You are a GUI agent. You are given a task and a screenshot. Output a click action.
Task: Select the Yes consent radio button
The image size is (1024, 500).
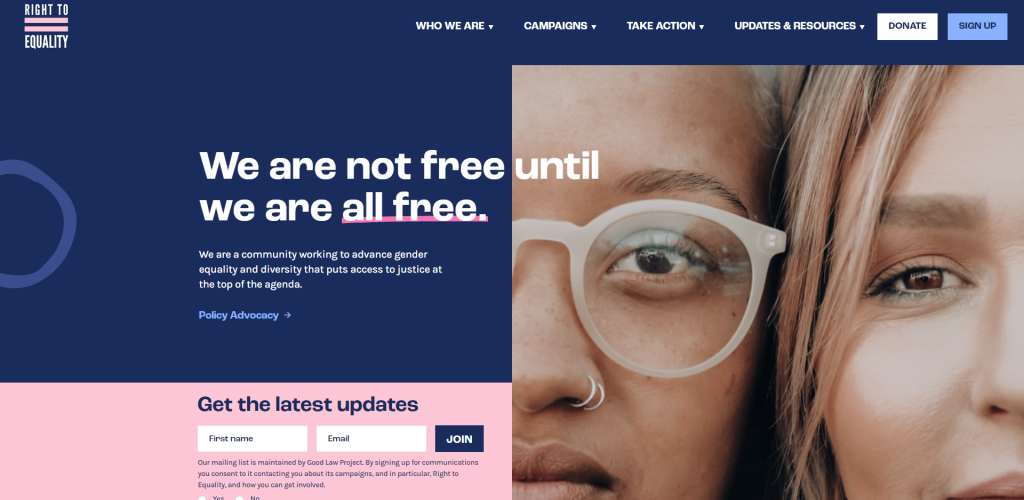click(202, 498)
